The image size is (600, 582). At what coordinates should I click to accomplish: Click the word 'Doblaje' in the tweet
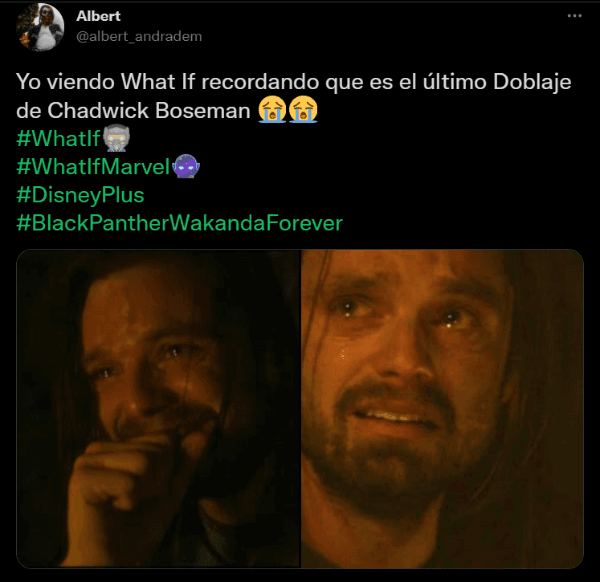(x=532, y=83)
